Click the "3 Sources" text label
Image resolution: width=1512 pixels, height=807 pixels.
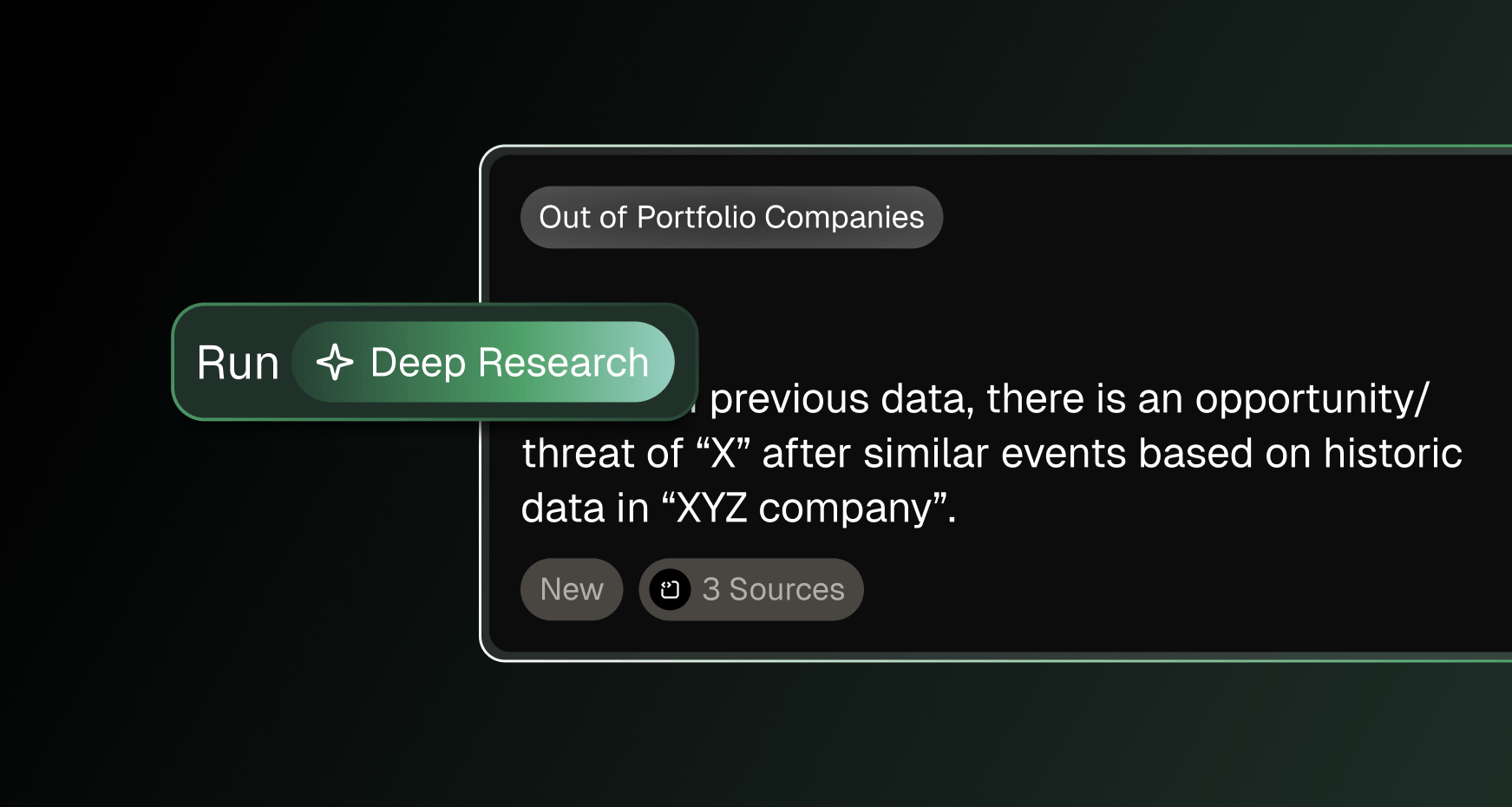(773, 589)
